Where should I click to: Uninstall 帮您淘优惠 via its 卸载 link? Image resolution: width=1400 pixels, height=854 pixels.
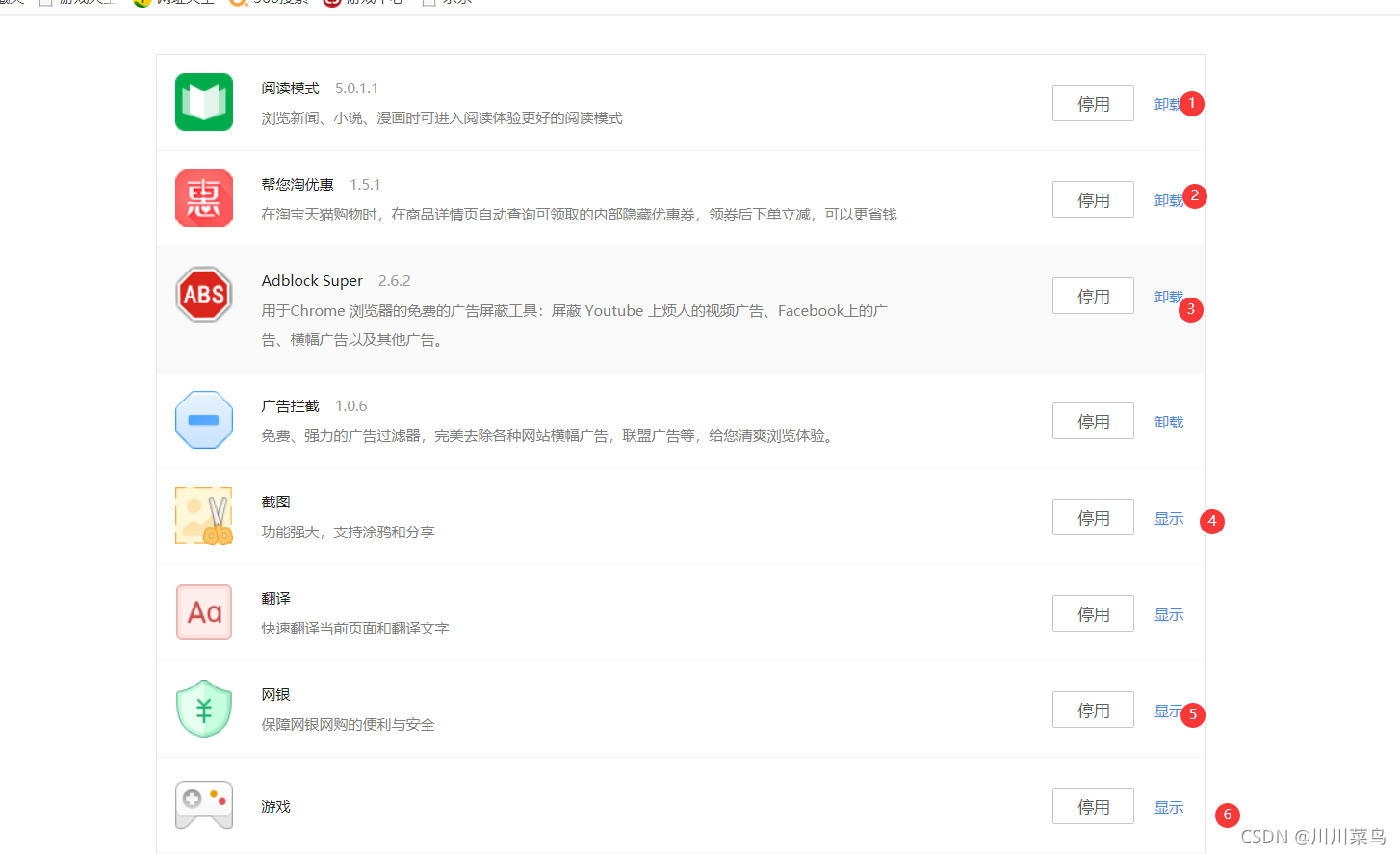point(1168,200)
